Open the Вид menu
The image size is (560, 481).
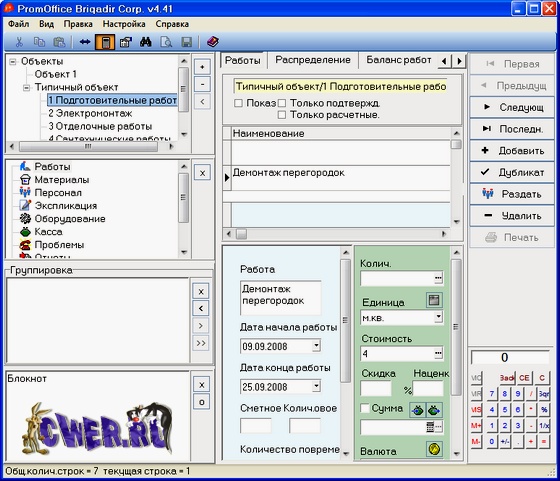tap(46, 24)
